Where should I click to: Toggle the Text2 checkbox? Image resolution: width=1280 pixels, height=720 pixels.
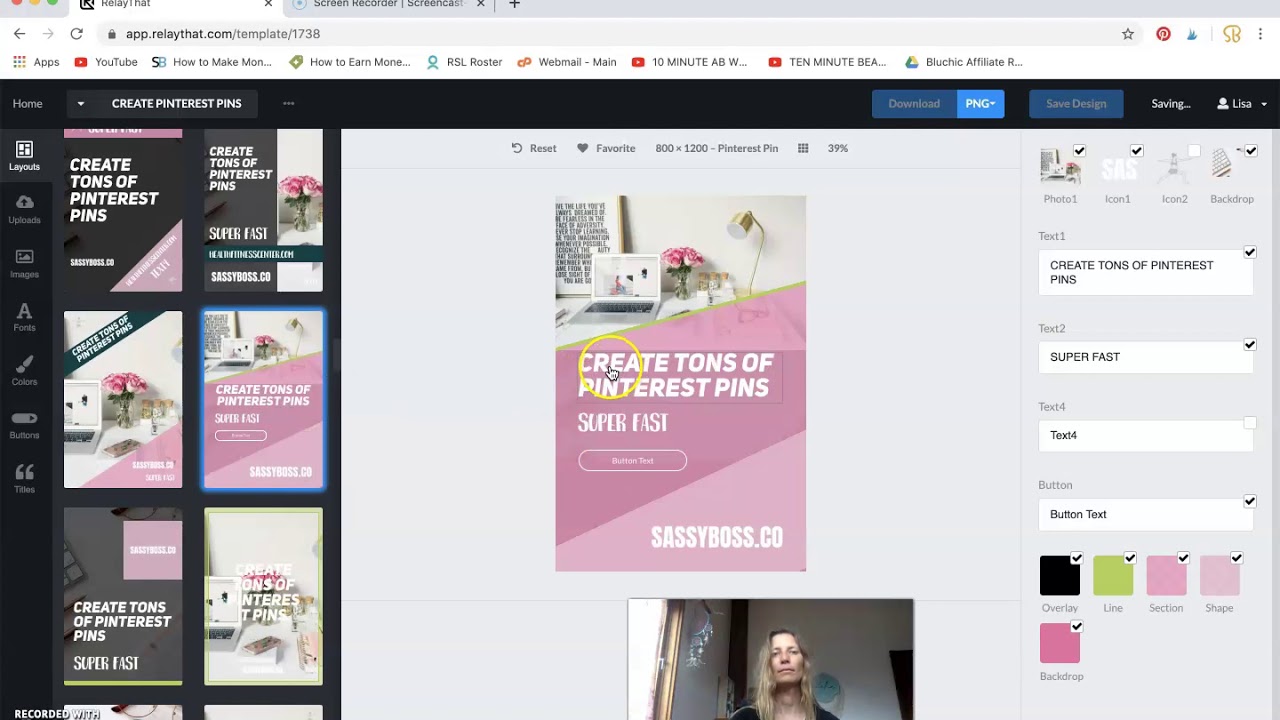pyautogui.click(x=1250, y=345)
